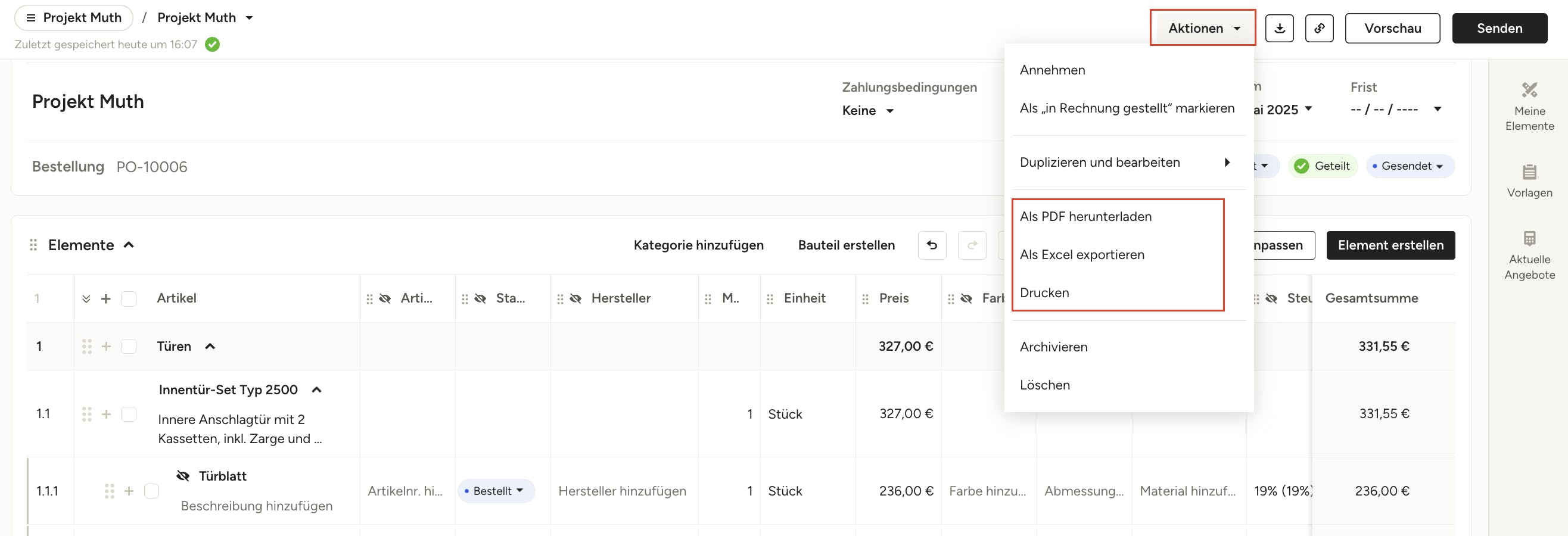
Task: Tick the checkbox in Türen row
Action: [129, 346]
